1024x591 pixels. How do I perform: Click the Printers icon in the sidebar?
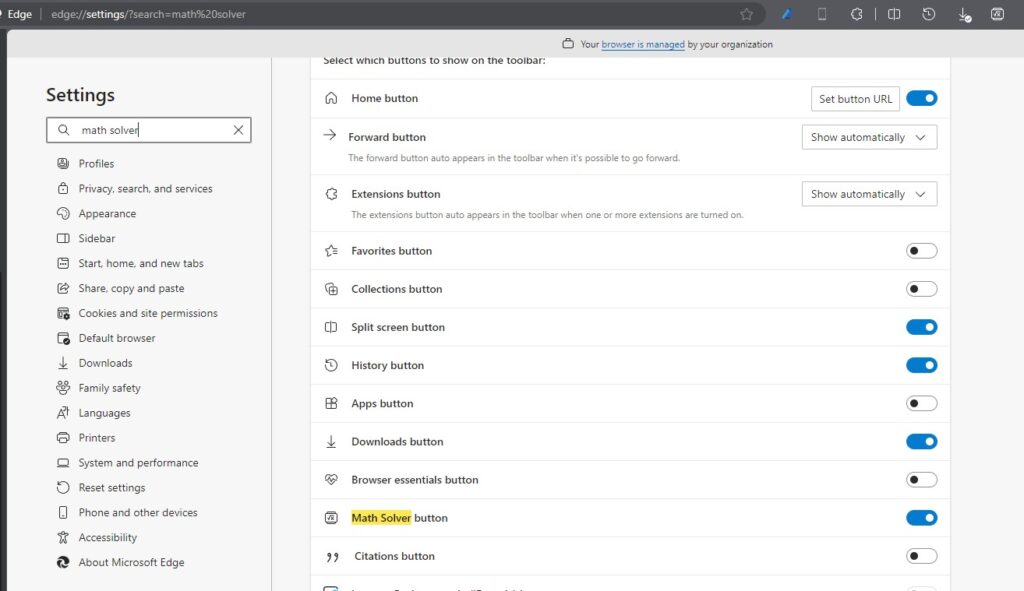tap(63, 438)
